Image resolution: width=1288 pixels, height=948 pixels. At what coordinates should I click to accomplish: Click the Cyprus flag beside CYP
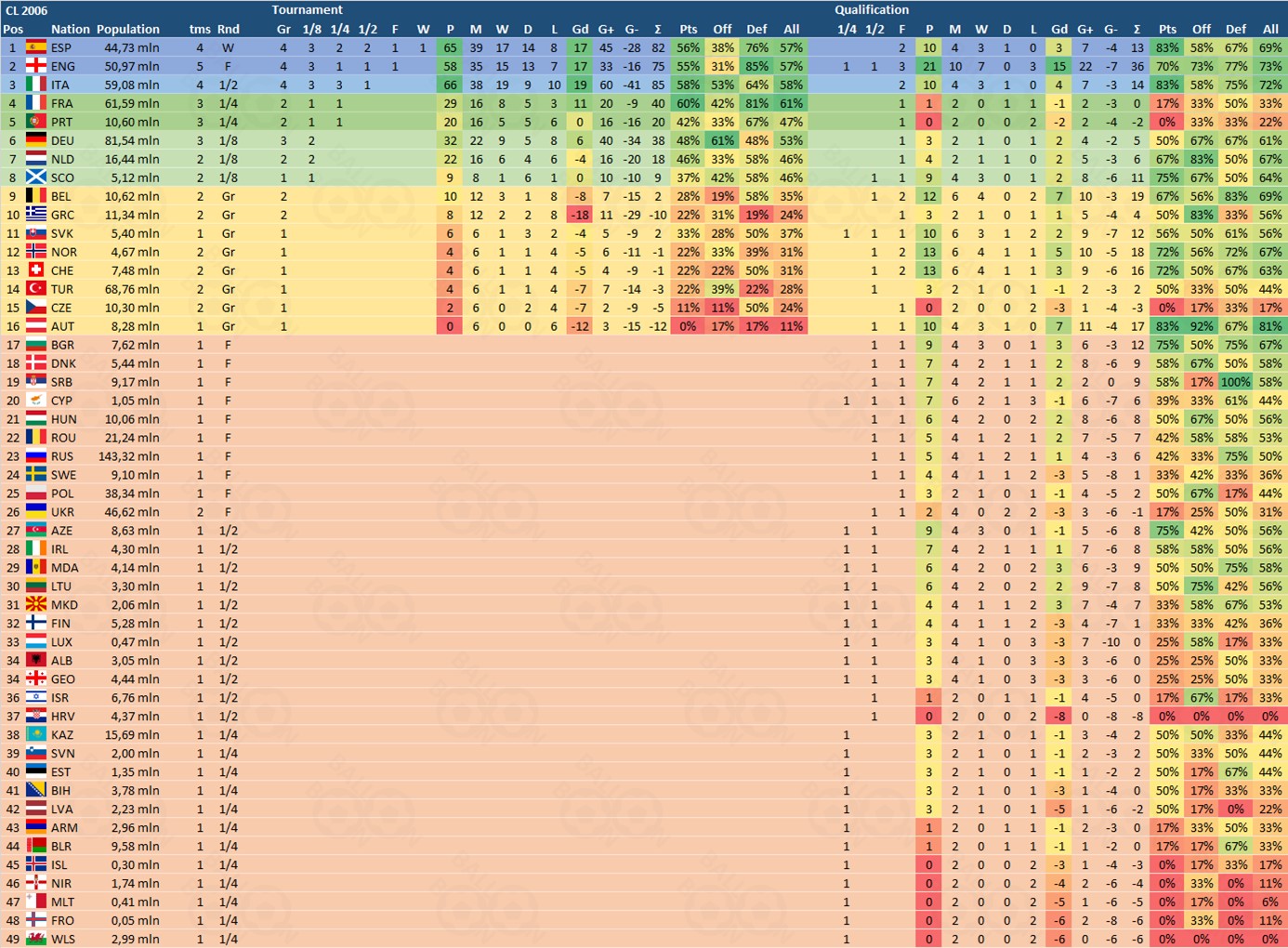tap(36, 401)
